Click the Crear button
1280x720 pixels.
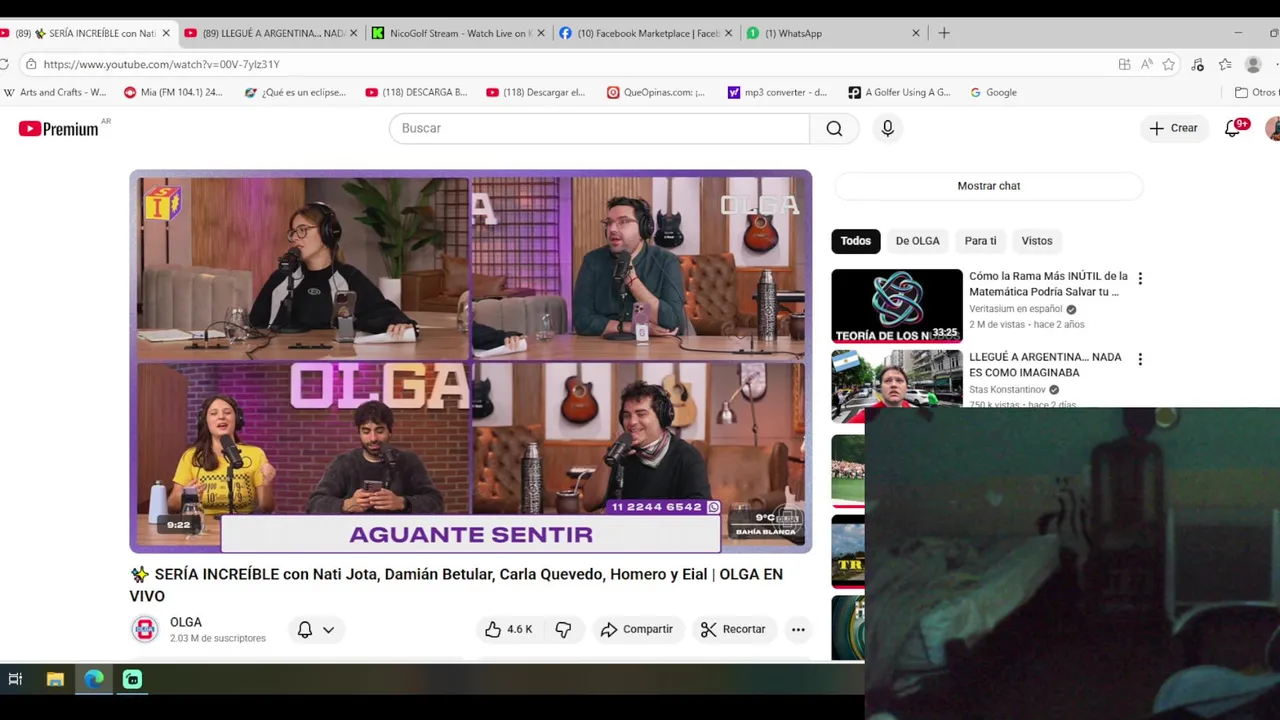pos(1173,128)
